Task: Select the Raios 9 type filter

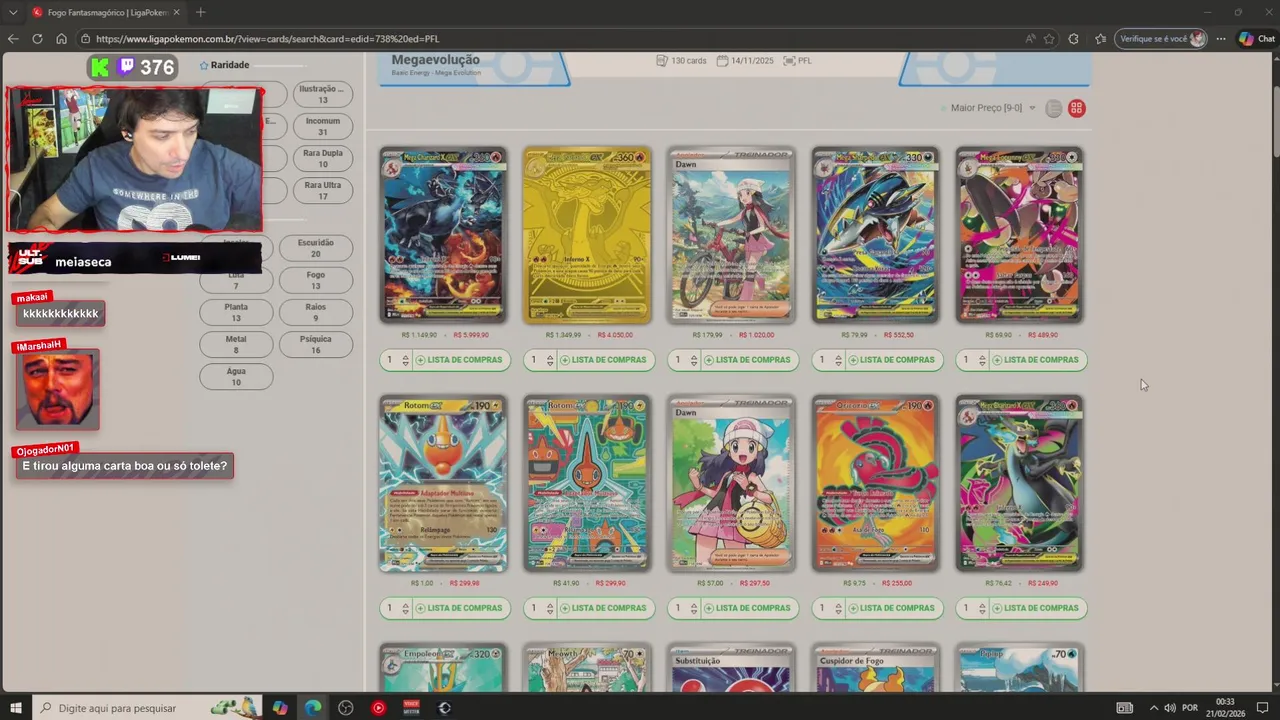Action: click(x=316, y=312)
